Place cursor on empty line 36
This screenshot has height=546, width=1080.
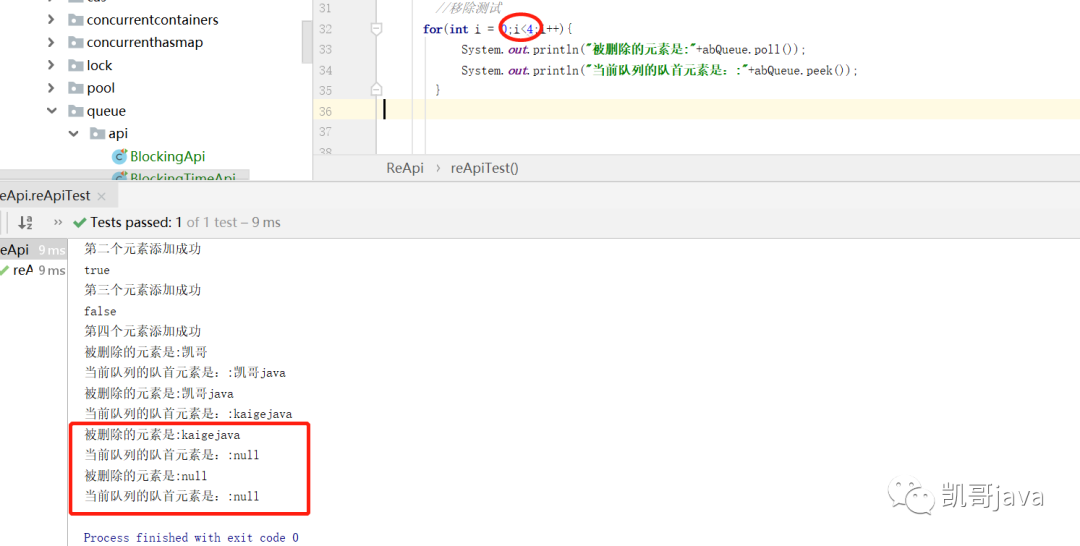[730, 110]
